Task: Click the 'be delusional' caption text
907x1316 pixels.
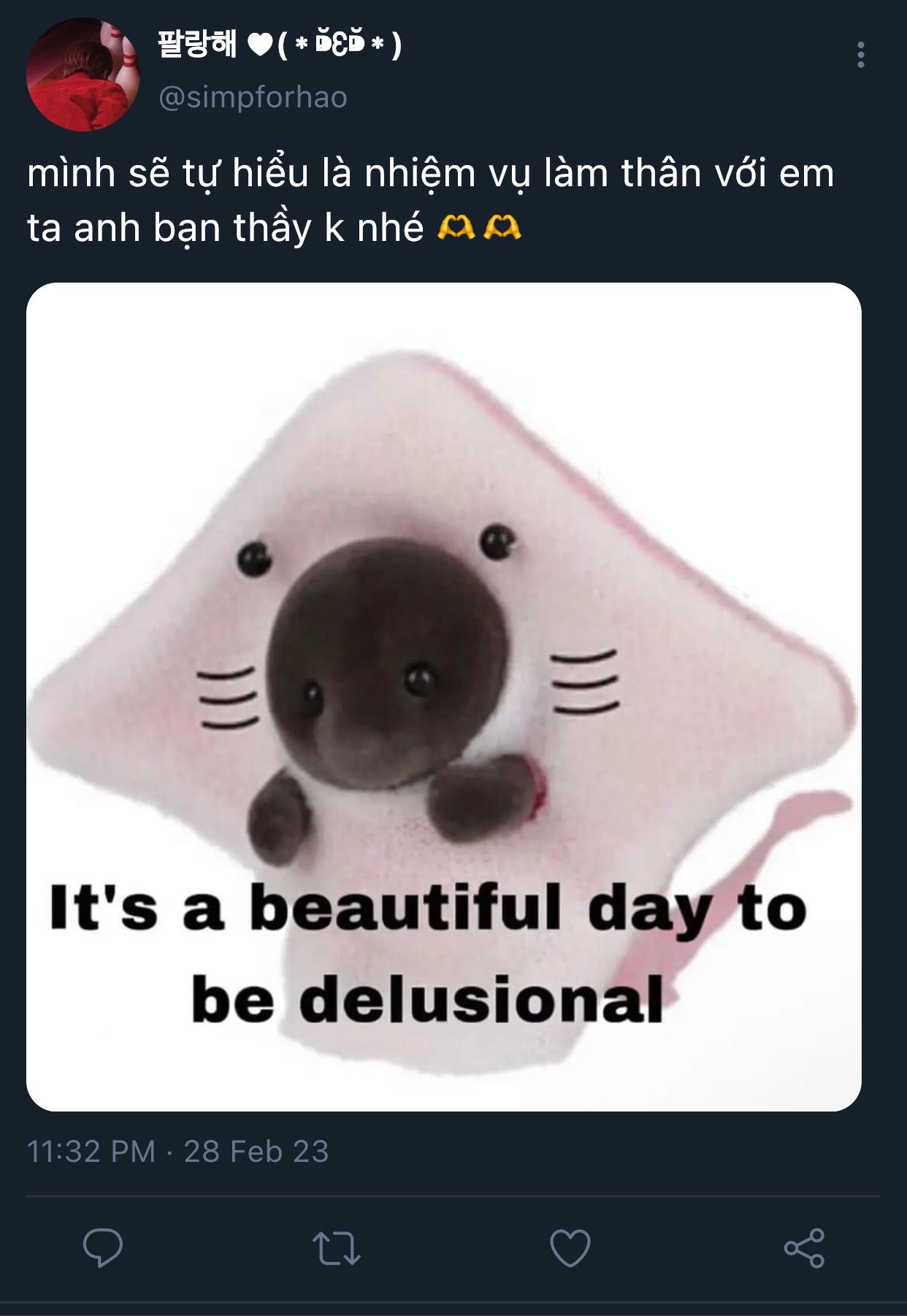Action: 427,999
